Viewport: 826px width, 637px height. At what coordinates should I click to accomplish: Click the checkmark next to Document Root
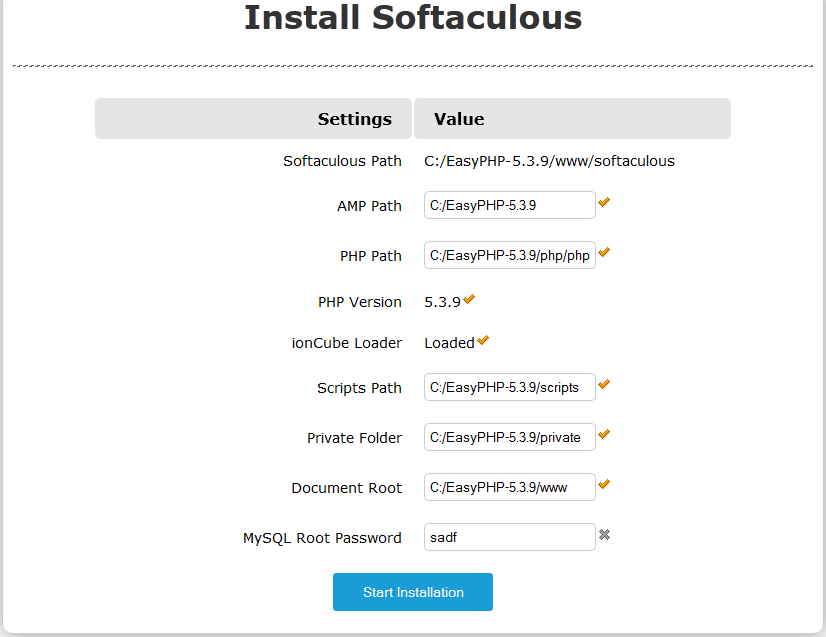point(604,484)
